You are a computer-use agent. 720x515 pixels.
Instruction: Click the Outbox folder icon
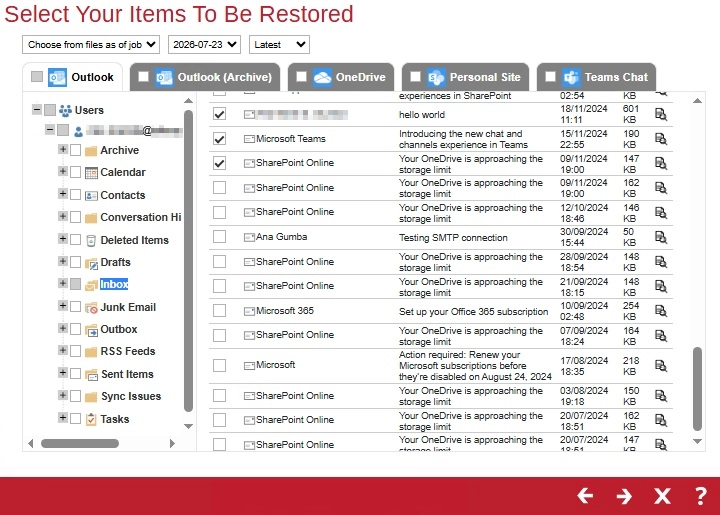[x=91, y=330]
